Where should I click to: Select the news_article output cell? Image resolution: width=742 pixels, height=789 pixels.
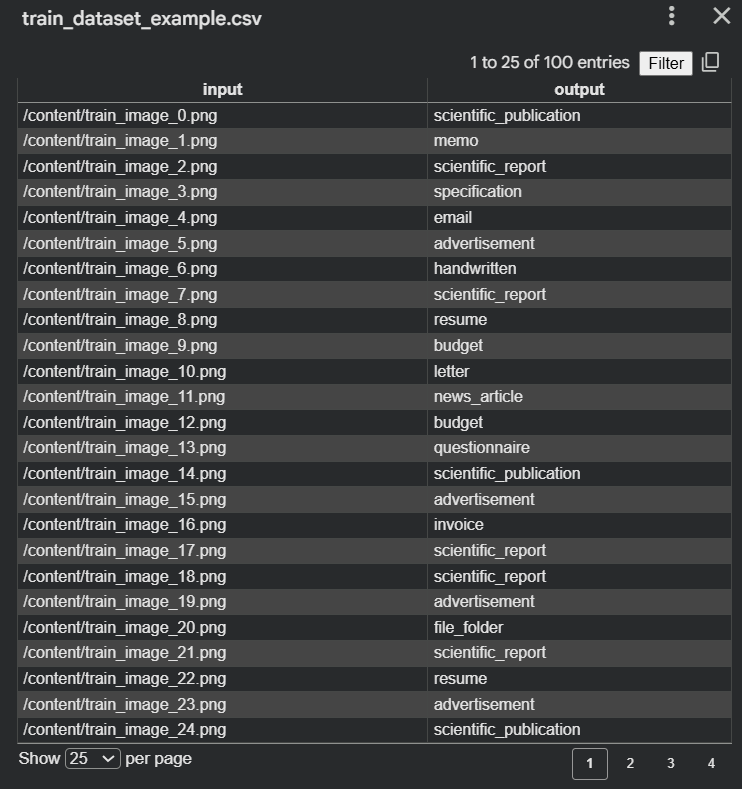coord(477,397)
